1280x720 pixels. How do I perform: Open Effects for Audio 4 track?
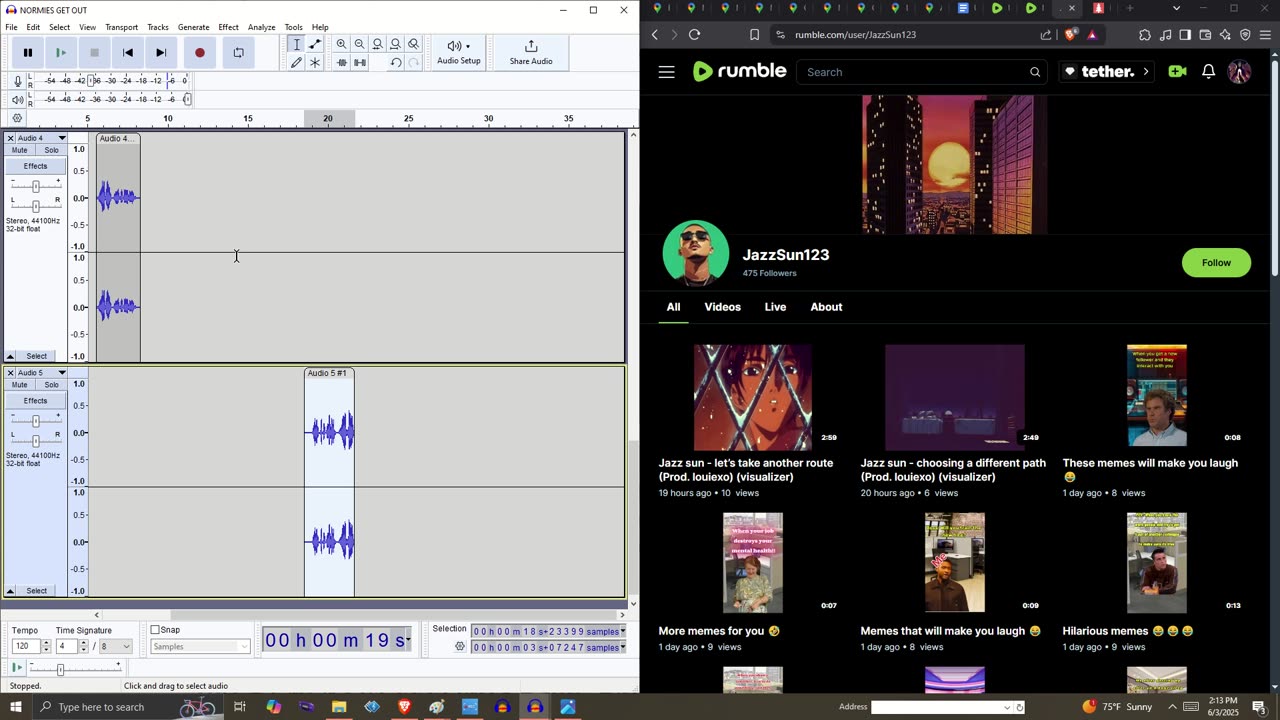pyautogui.click(x=35, y=166)
